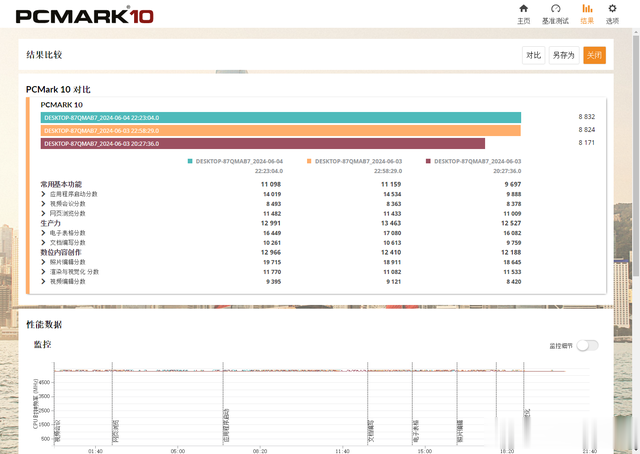Click the 网页浏览 marker on the chart
640x454 pixels.
[116, 431]
